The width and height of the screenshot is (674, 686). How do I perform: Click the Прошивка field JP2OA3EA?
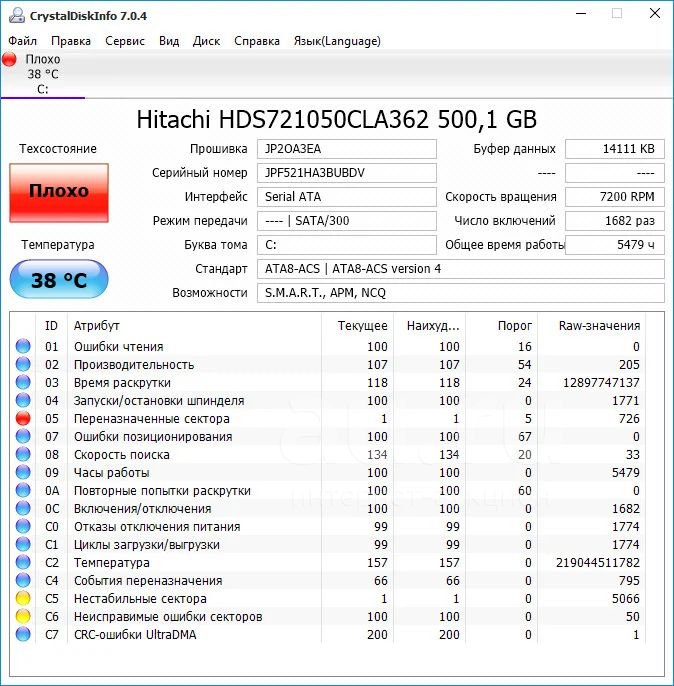click(346, 149)
